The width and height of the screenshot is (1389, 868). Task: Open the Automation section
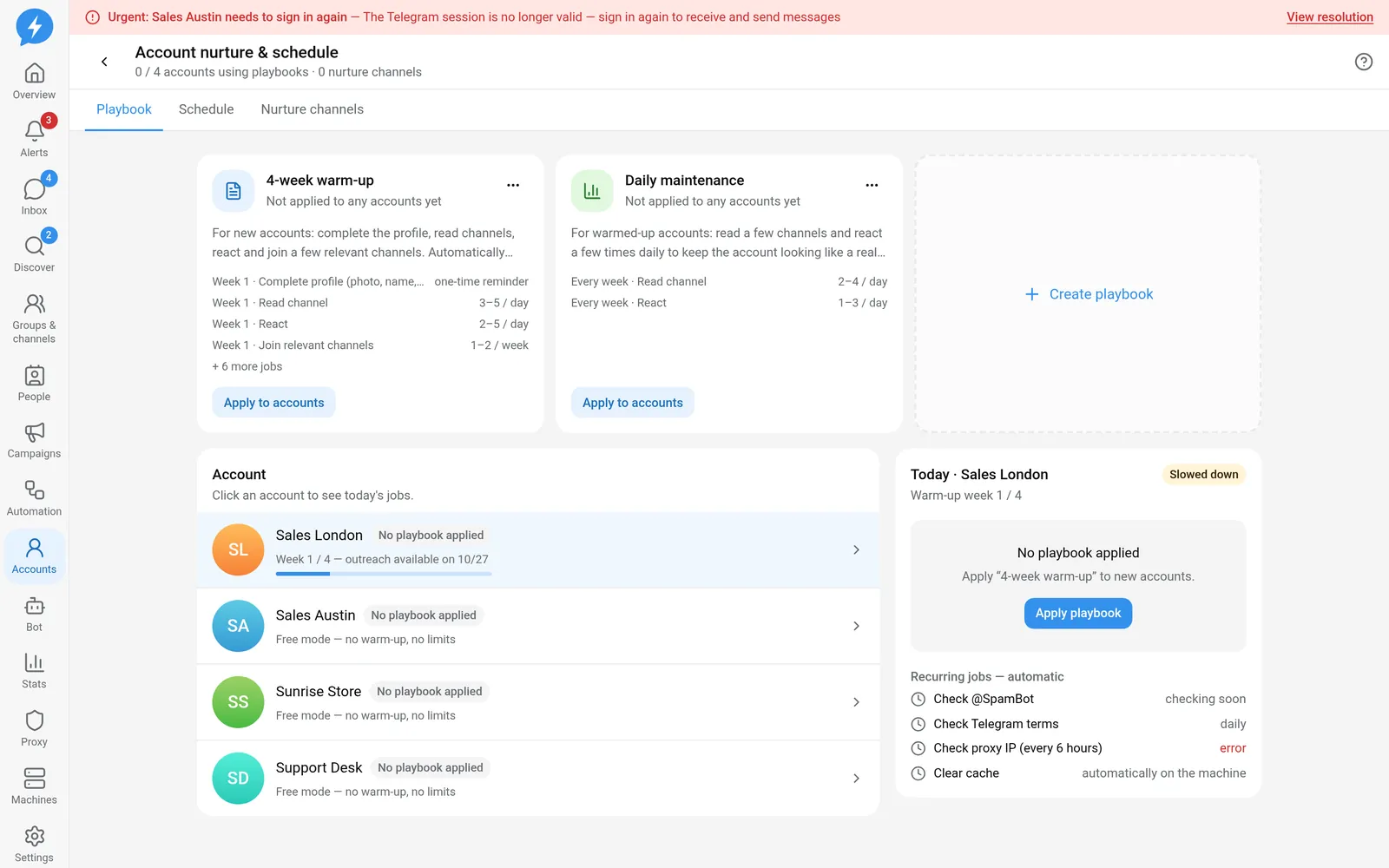34,499
